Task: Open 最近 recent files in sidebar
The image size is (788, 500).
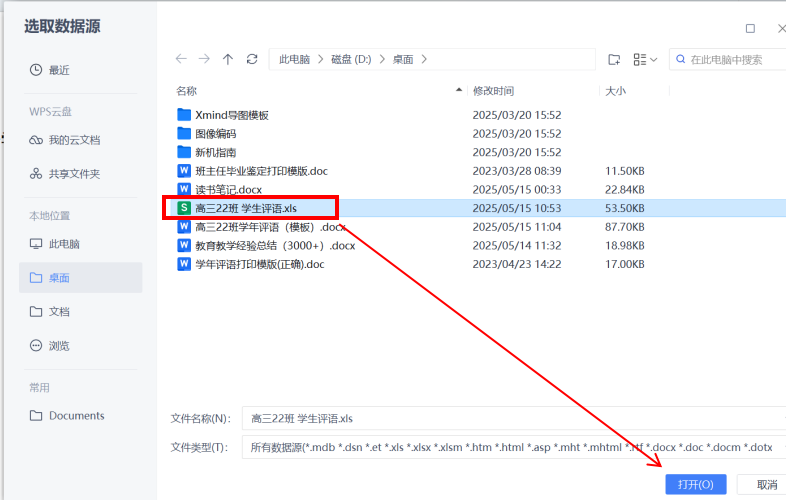Action: pyautogui.click(x=59, y=70)
